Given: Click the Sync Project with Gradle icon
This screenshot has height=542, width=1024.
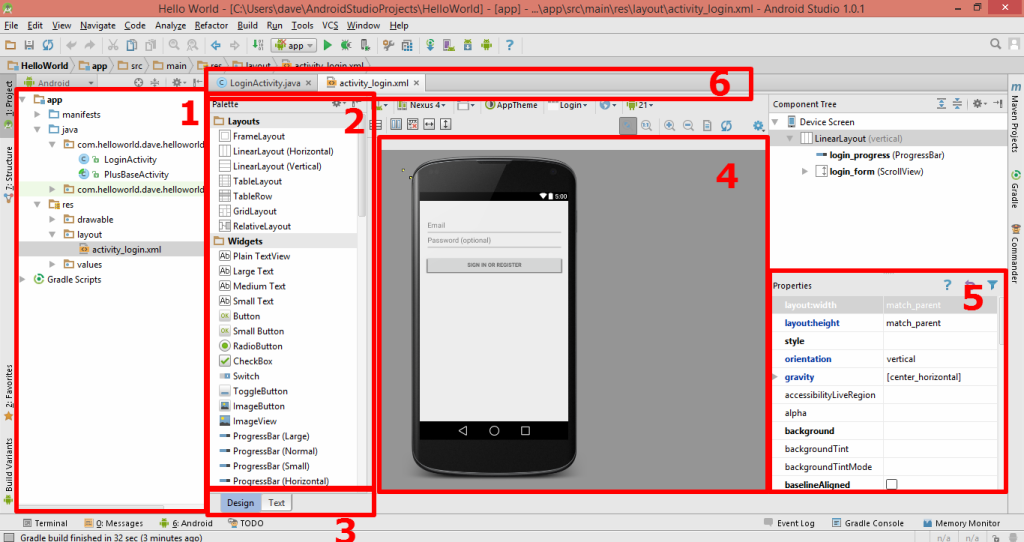Looking at the screenshot, I should [430, 45].
